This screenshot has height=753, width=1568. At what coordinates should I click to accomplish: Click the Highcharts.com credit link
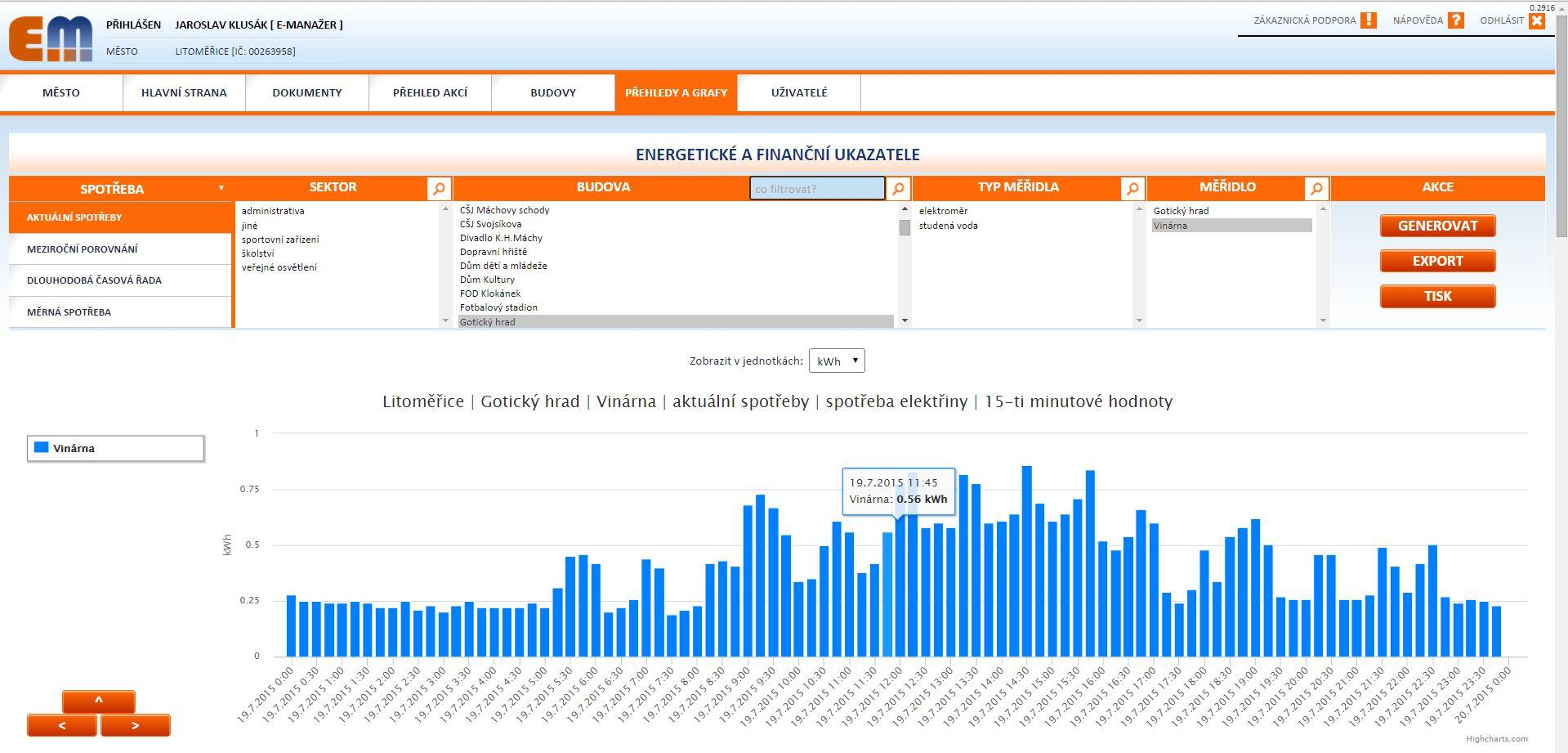[1497, 739]
